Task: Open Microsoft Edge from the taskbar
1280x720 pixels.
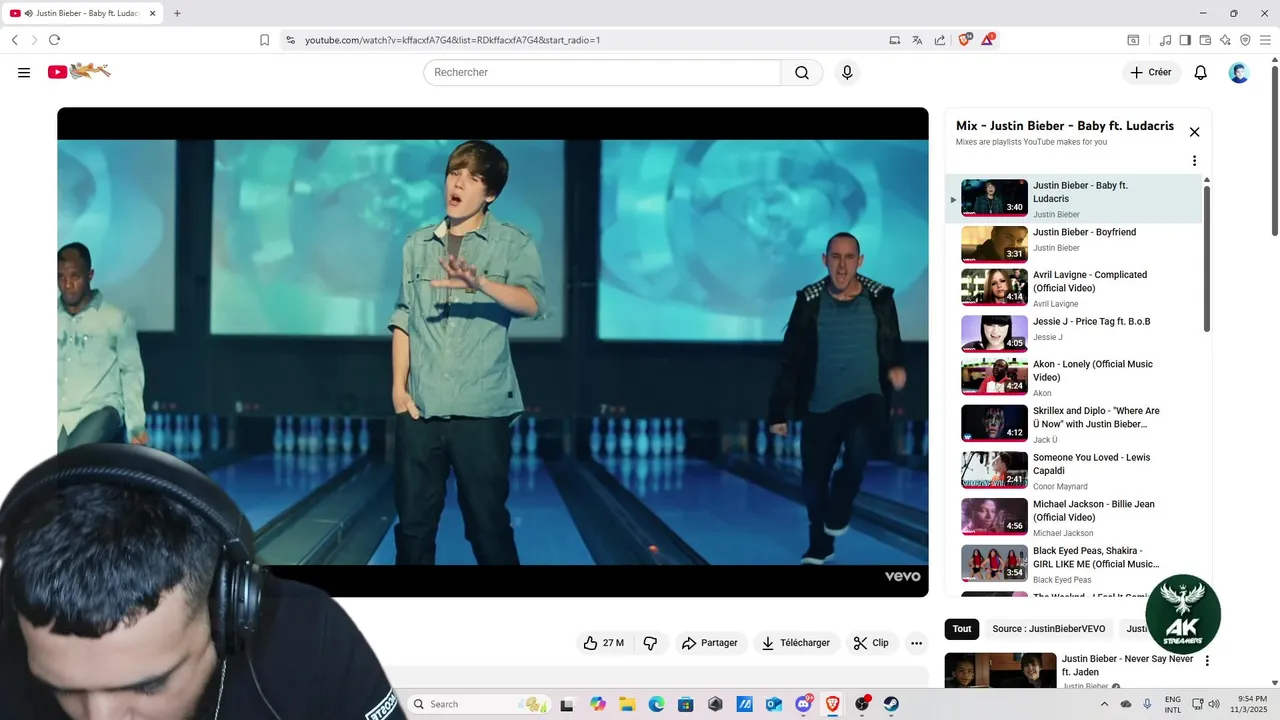Action: click(656, 704)
